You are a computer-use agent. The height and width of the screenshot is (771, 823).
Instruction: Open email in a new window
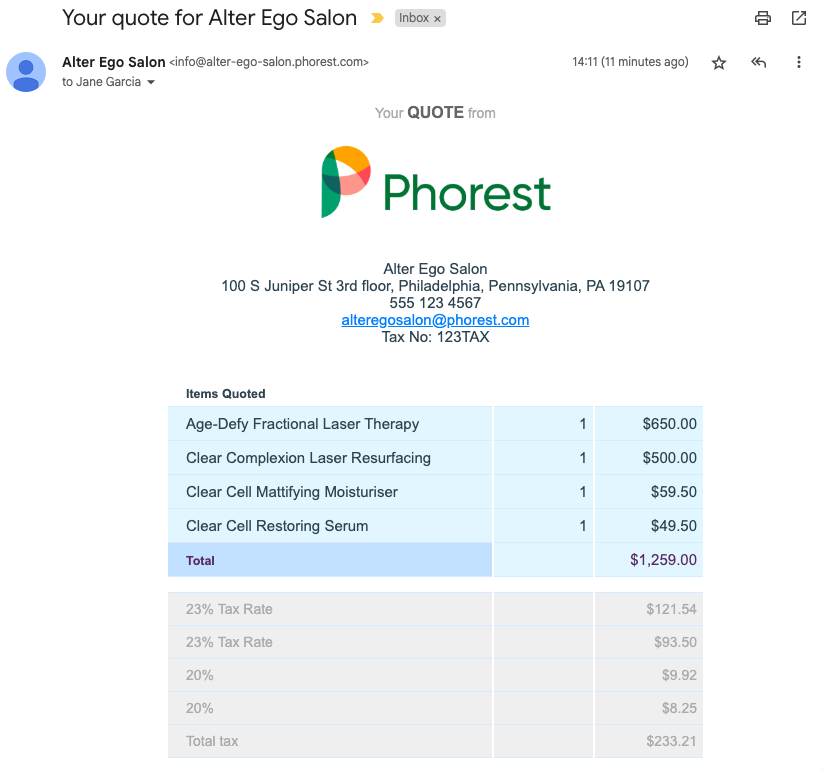tap(799, 18)
